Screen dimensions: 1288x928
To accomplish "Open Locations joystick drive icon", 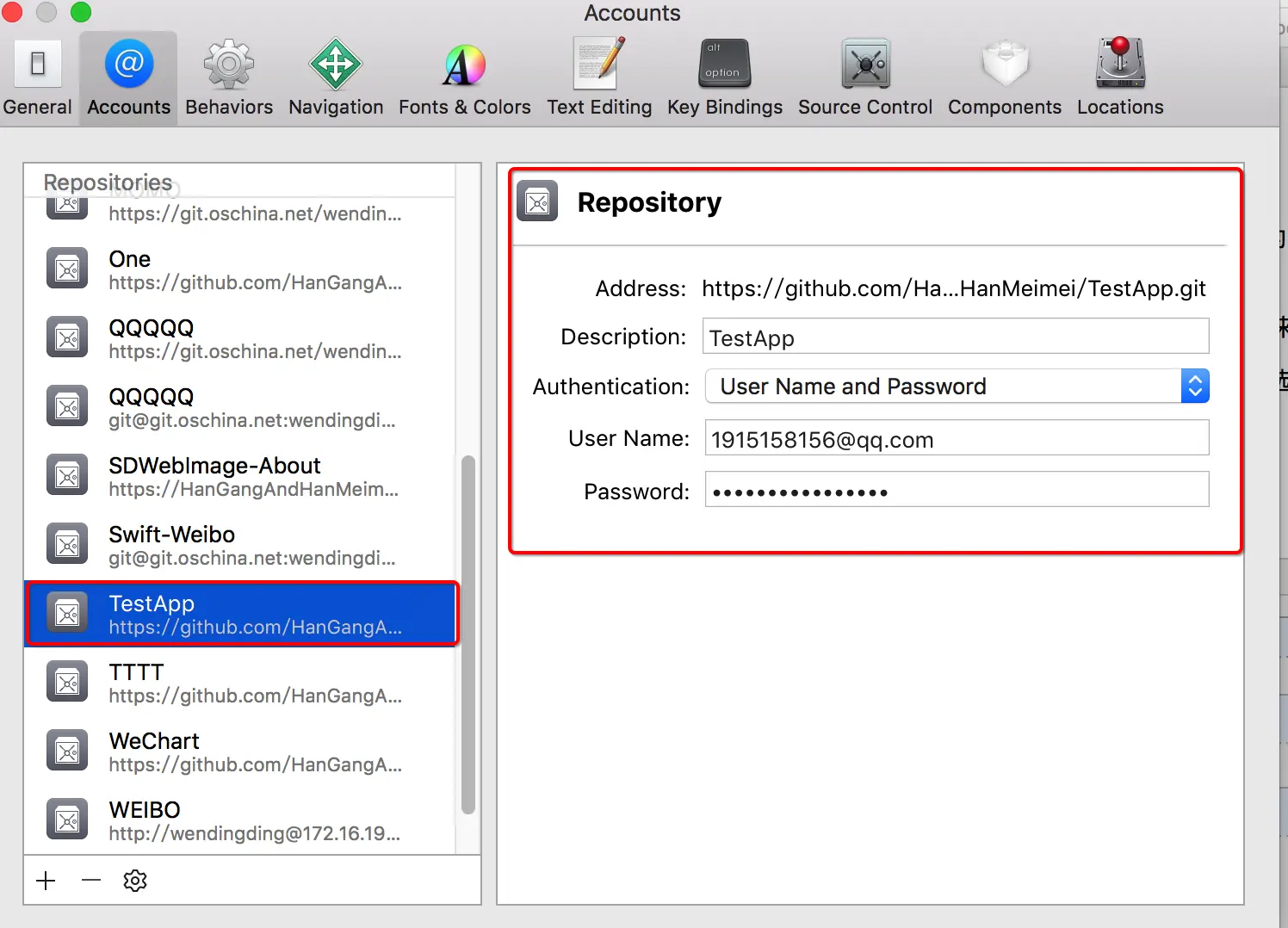I will [1120, 63].
